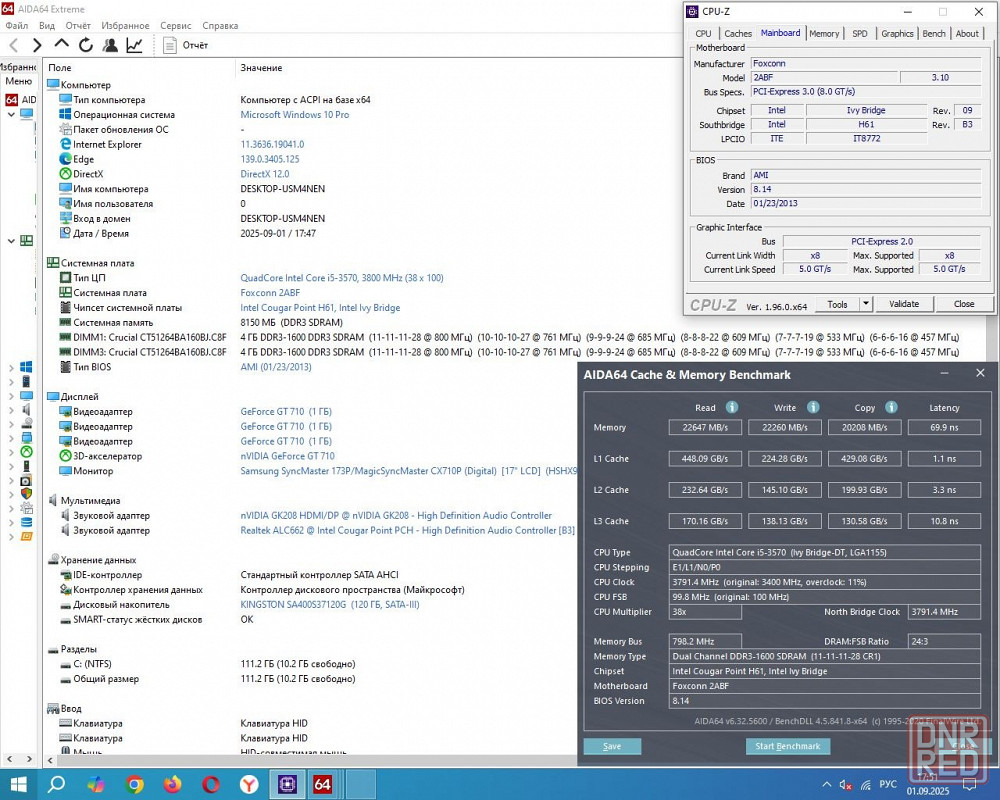Open the user-shaped toolbar icon in AIDA64
Image resolution: width=1000 pixels, height=800 pixels.
coord(110,45)
